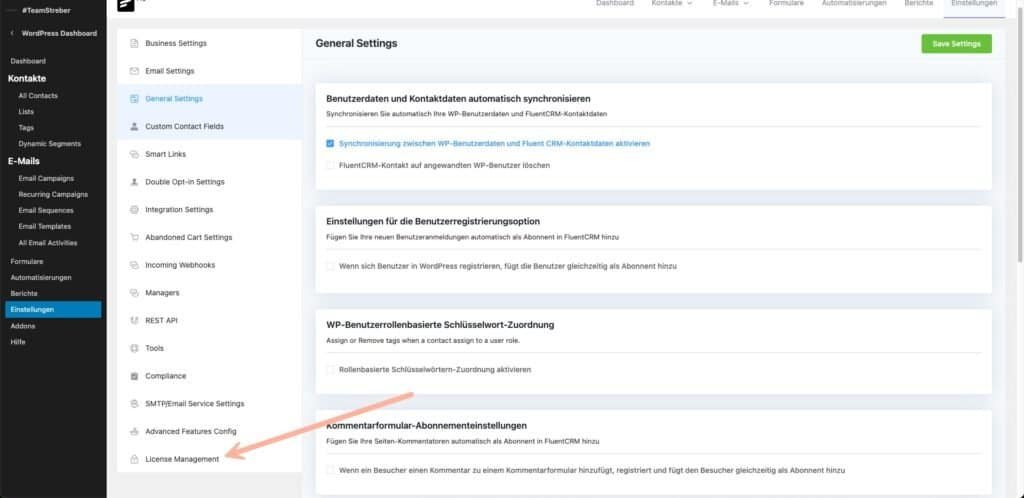Click the REST API icon in sidebar
Screen dimensions: 1024x498
tap(135, 320)
